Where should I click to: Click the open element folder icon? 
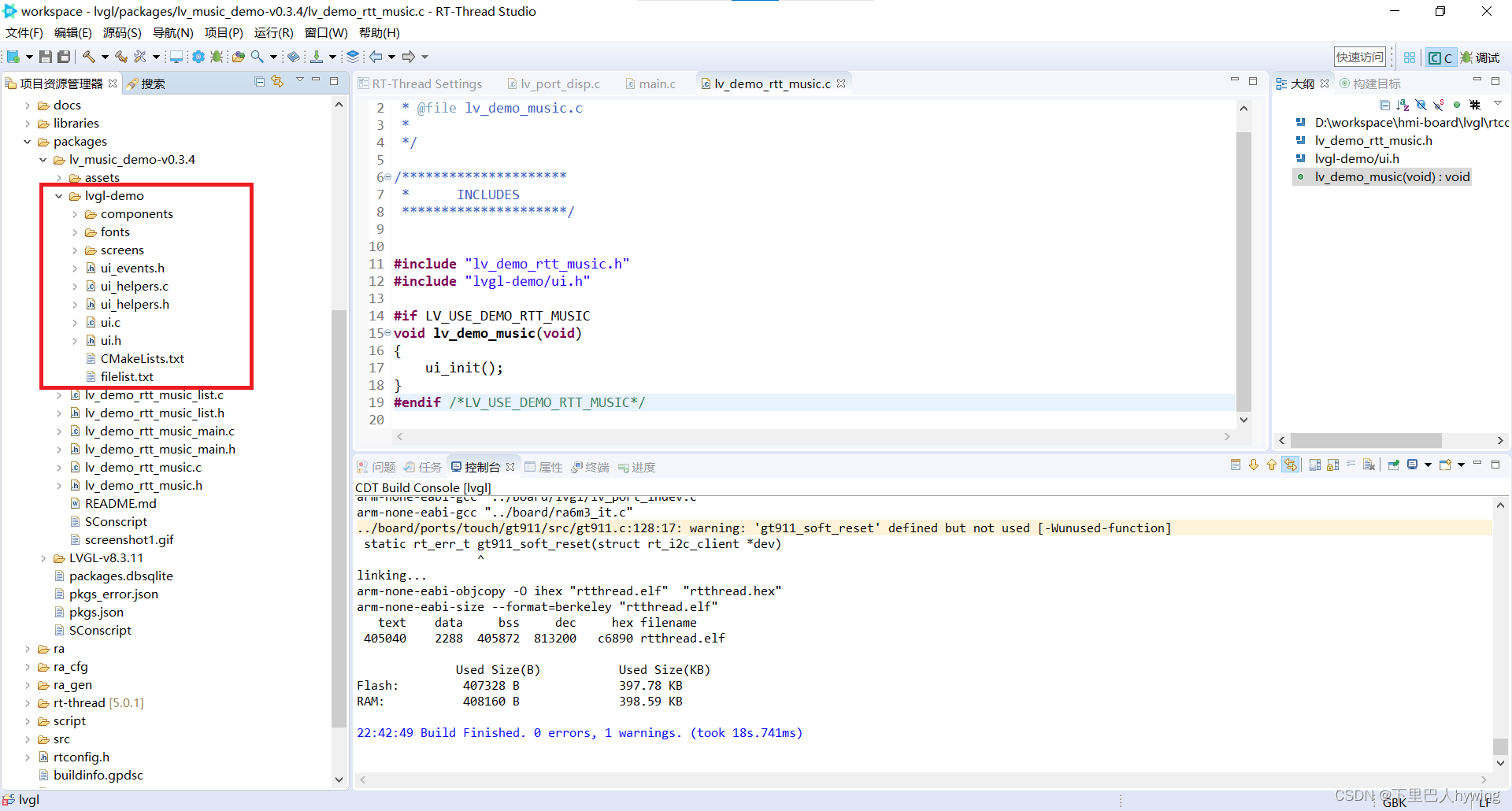tap(238, 57)
